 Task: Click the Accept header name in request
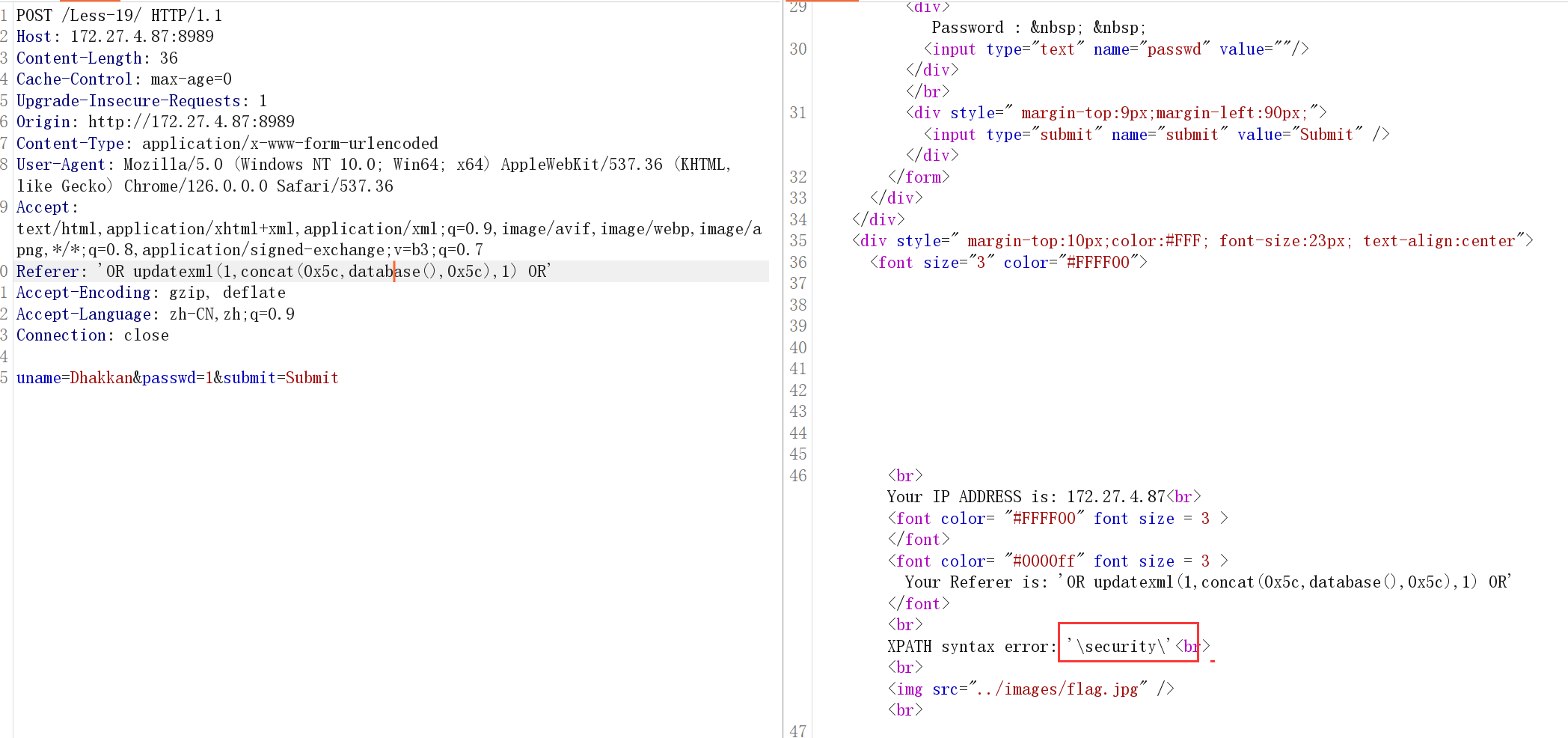tap(47, 207)
